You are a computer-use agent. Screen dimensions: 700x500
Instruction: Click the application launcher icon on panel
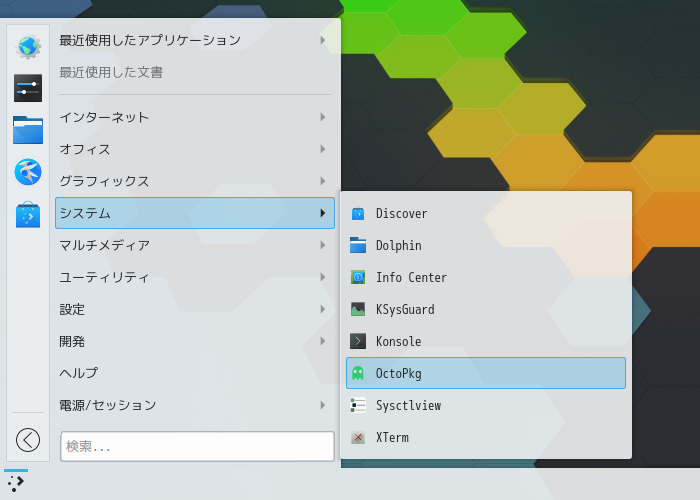click(x=16, y=483)
